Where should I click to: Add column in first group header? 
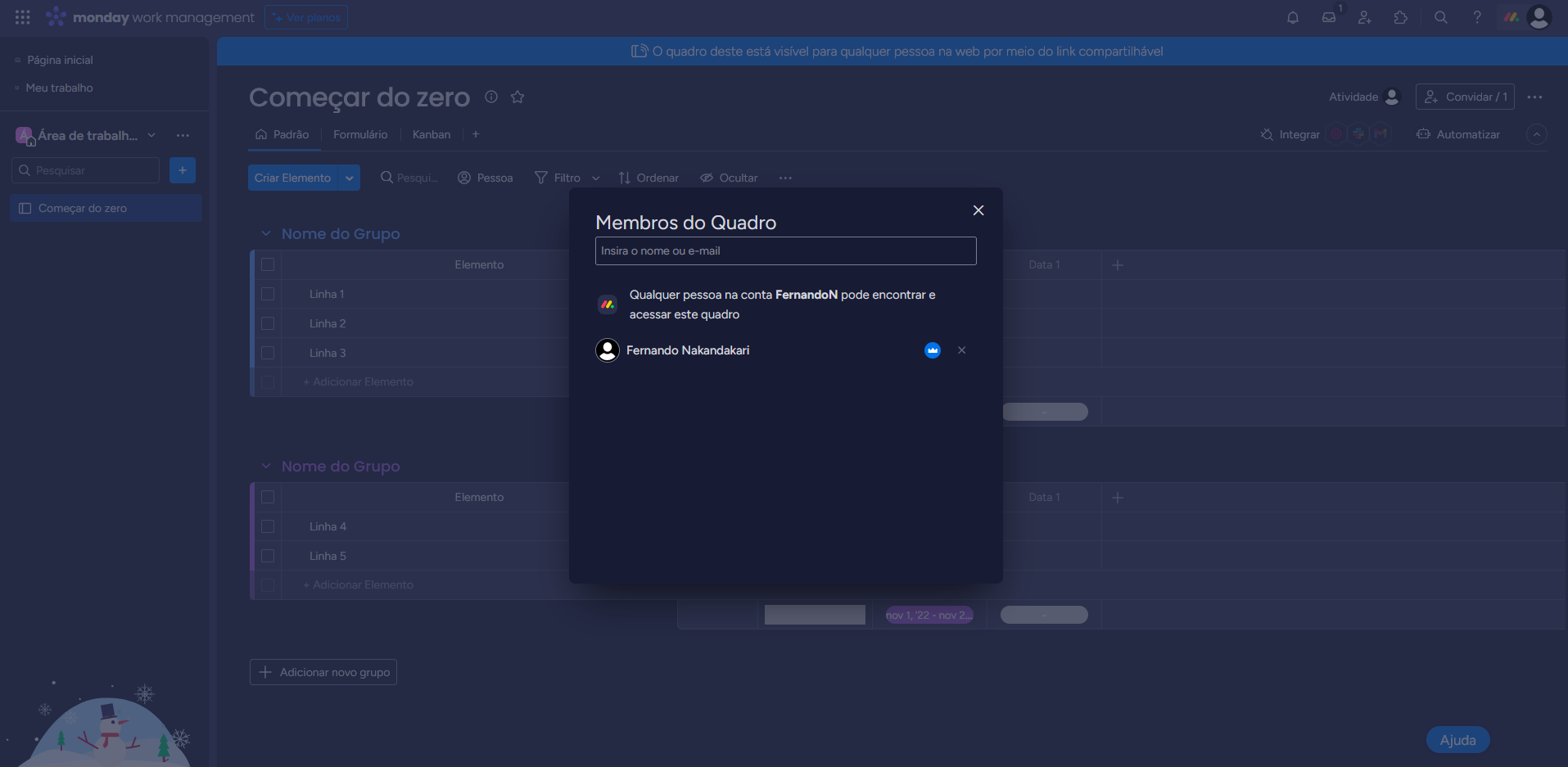1118,265
